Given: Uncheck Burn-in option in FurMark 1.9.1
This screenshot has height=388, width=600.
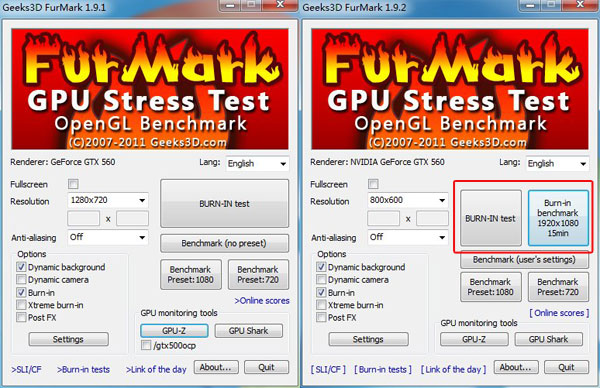Looking at the screenshot, I should 21,292.
